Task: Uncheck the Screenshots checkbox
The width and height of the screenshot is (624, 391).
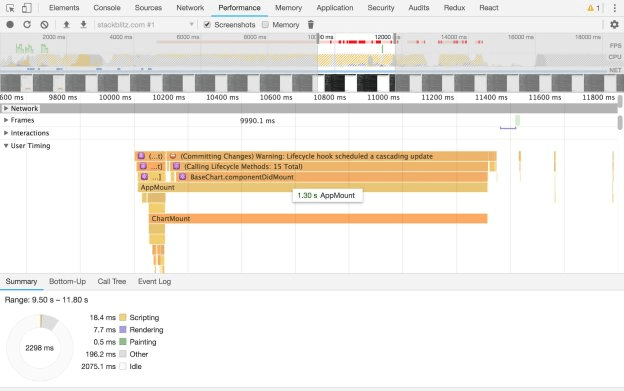Action: (x=207, y=25)
